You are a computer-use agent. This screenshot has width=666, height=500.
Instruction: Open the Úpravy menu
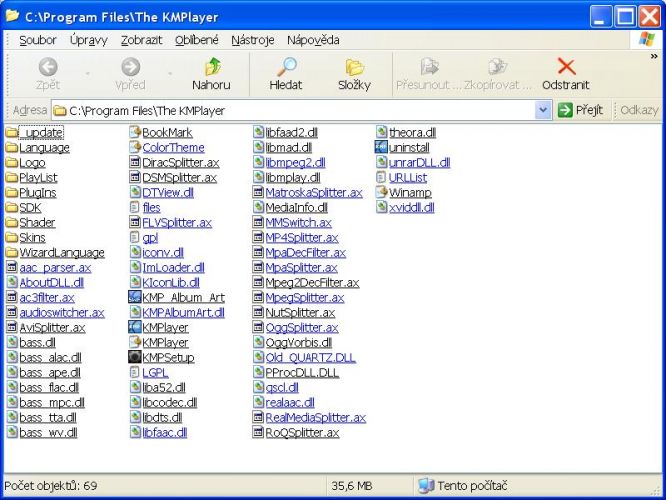tap(89, 40)
